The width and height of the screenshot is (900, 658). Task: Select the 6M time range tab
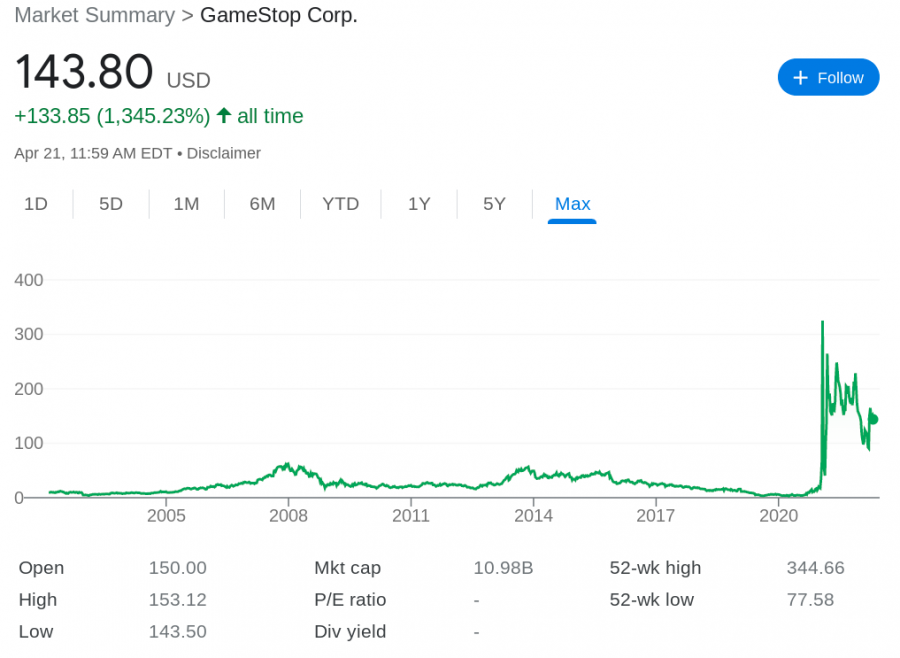(x=262, y=204)
